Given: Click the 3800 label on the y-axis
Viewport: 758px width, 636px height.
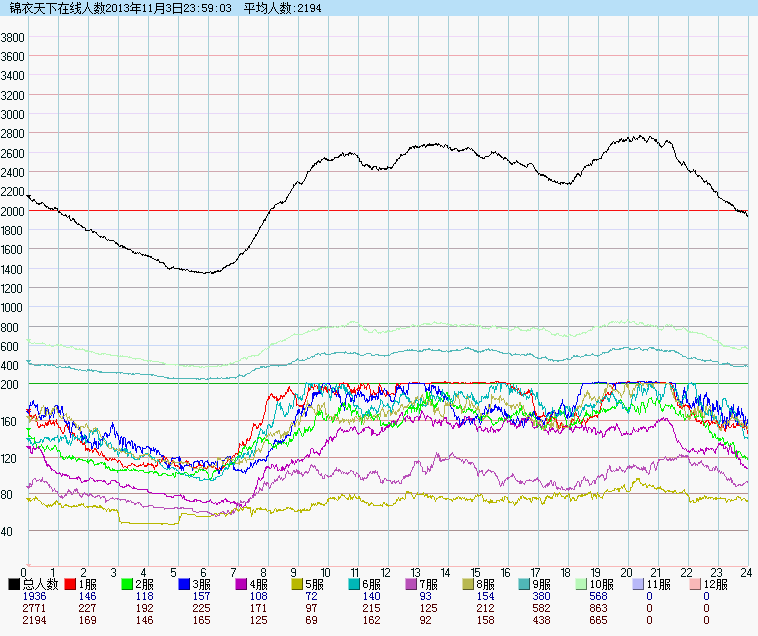Looking at the screenshot, I should [x=13, y=37].
